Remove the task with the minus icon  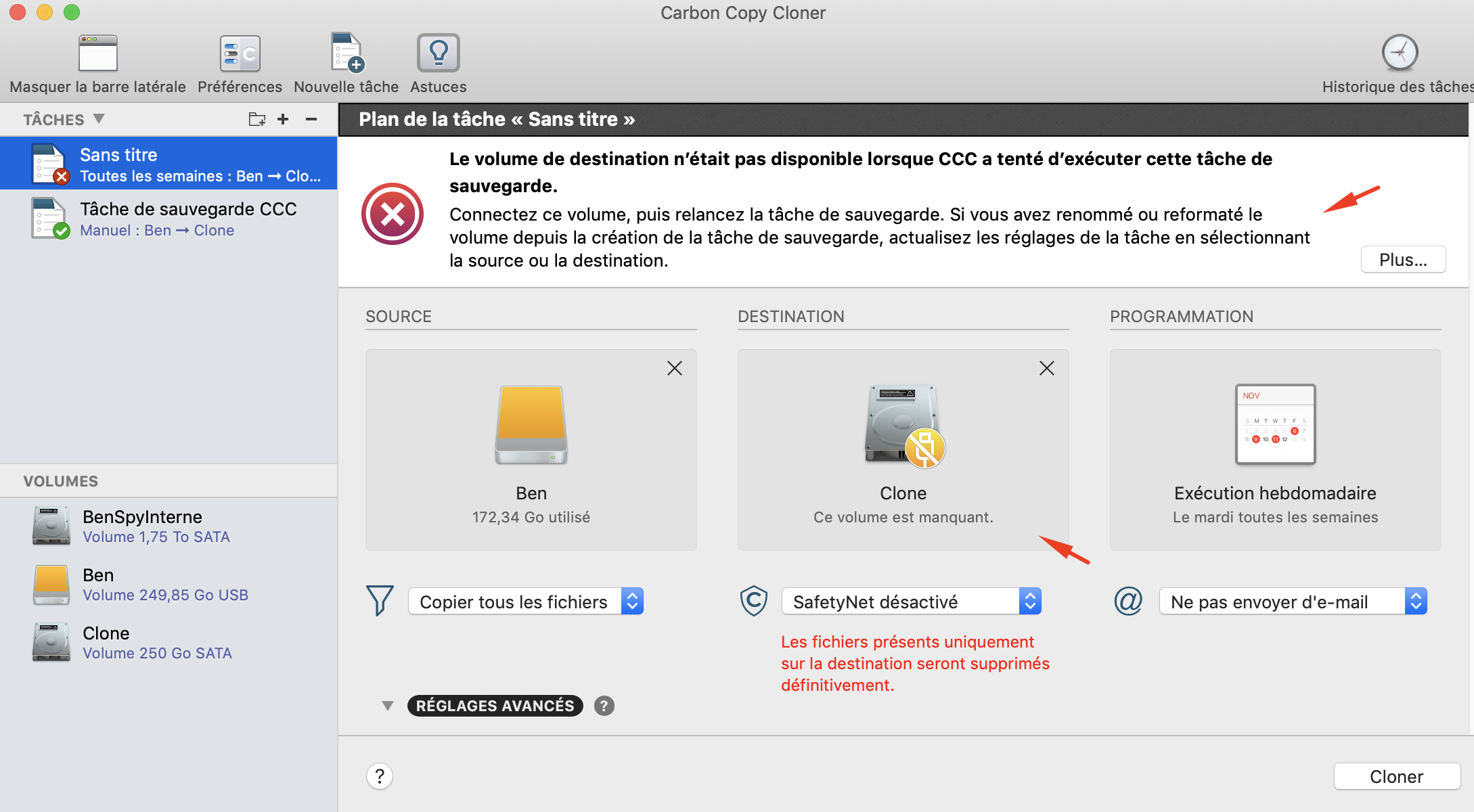(x=311, y=119)
